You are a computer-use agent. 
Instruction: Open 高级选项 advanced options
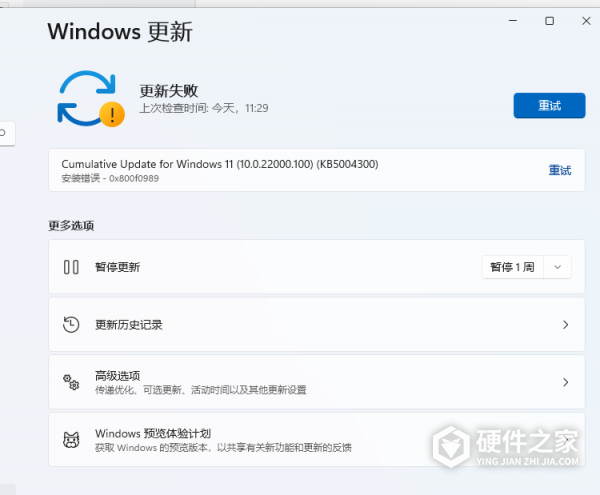tap(316, 382)
